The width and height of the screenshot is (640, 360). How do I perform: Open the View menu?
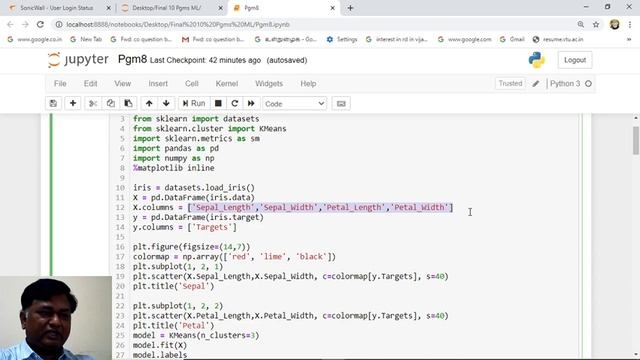122,84
